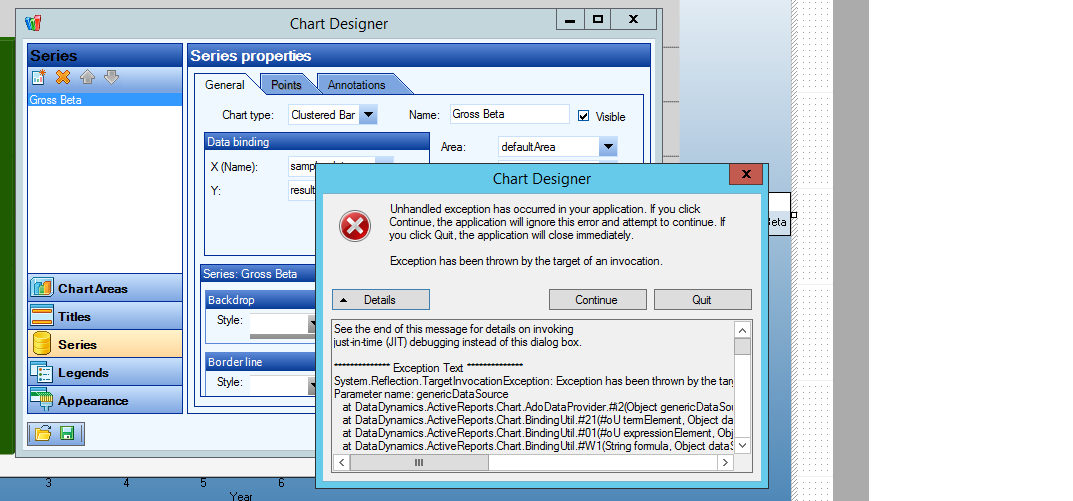Click the horizontal scroll left arrow
Image resolution: width=1073 pixels, height=501 pixels.
341,463
